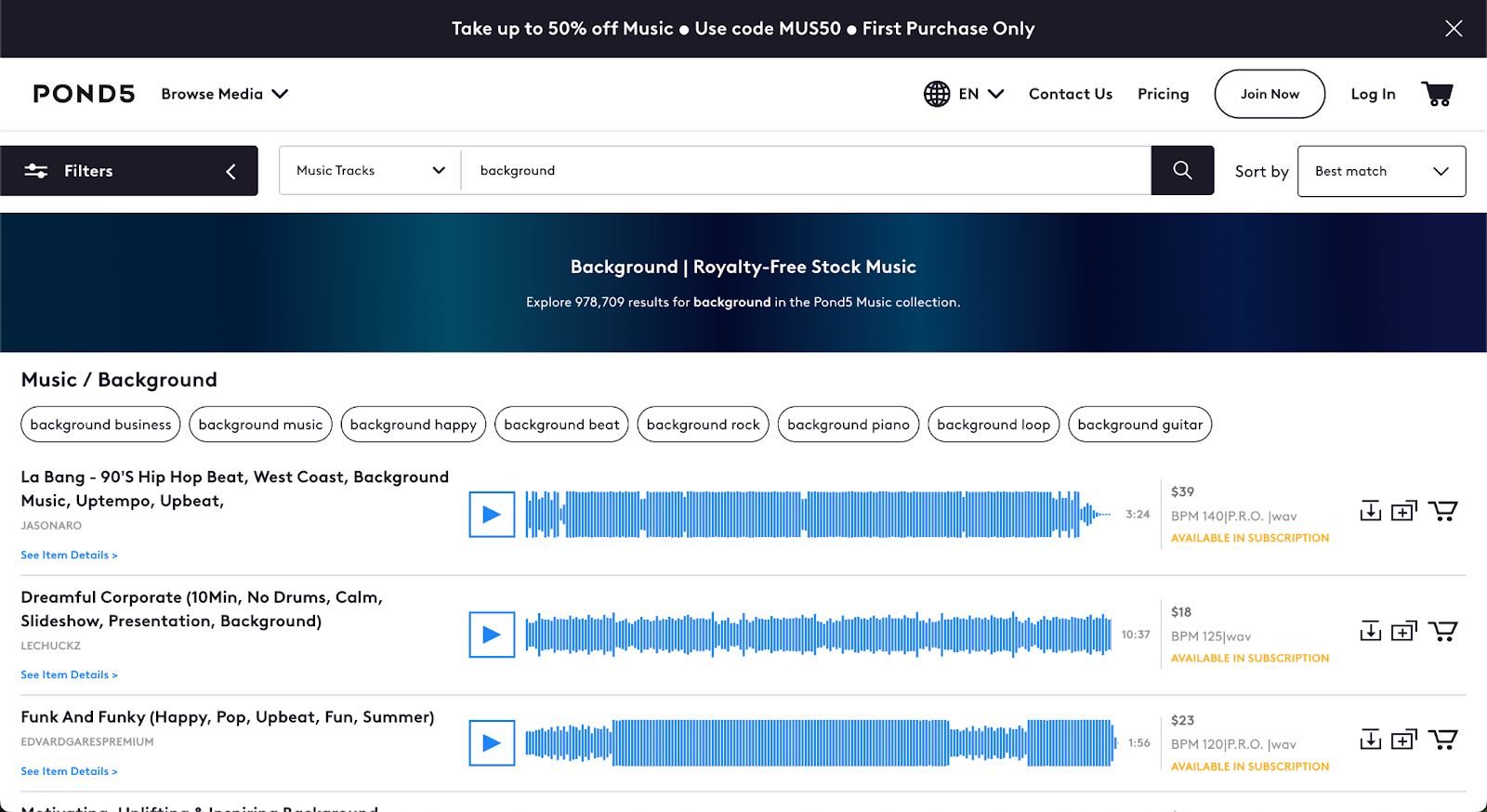The image size is (1487, 812).
Task: Download preview of Dreamful Corporate track
Action: 1371,631
